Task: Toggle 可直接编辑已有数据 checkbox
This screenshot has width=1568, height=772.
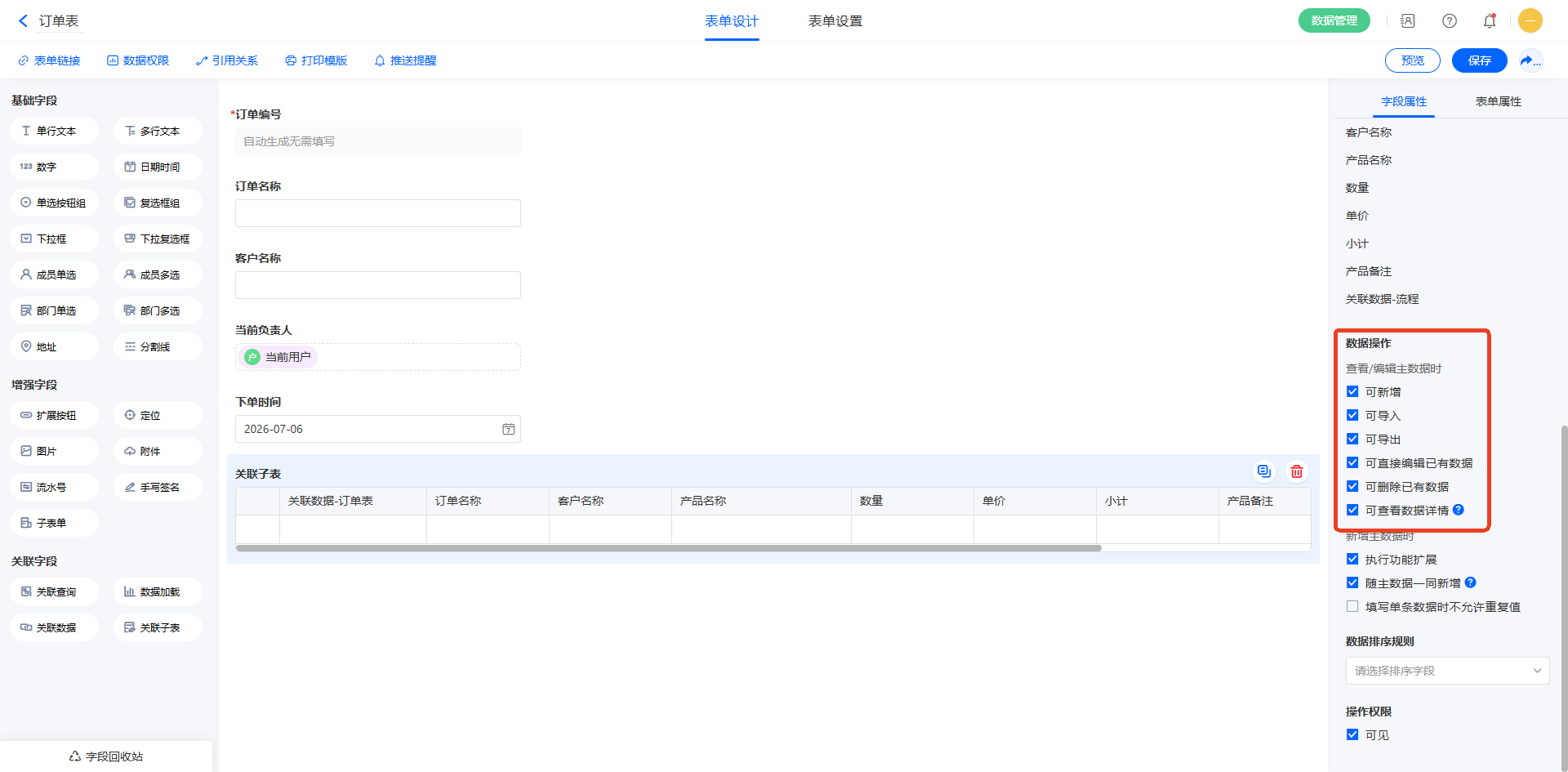Action: (1352, 463)
